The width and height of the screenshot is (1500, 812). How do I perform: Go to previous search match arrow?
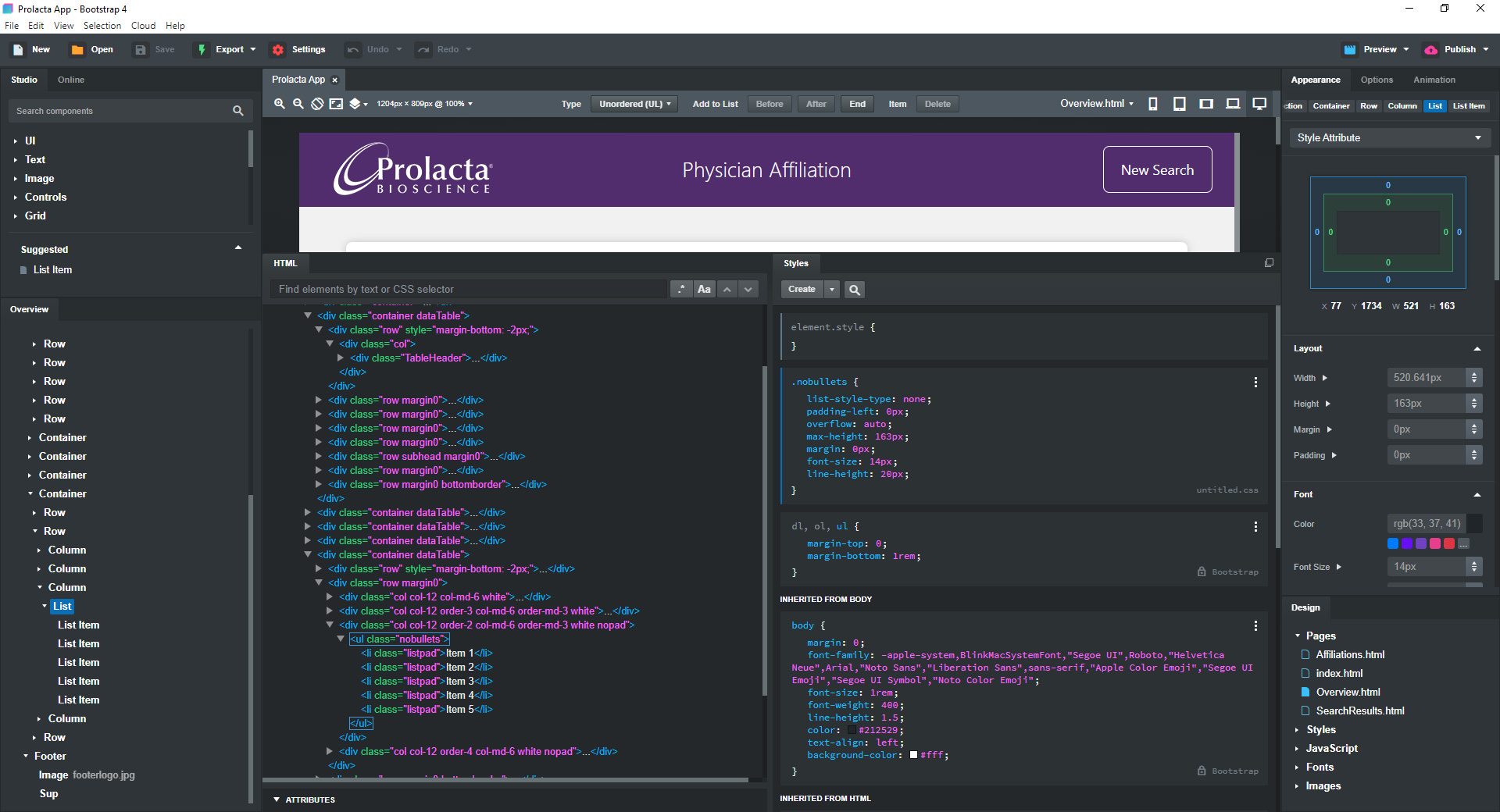click(727, 290)
